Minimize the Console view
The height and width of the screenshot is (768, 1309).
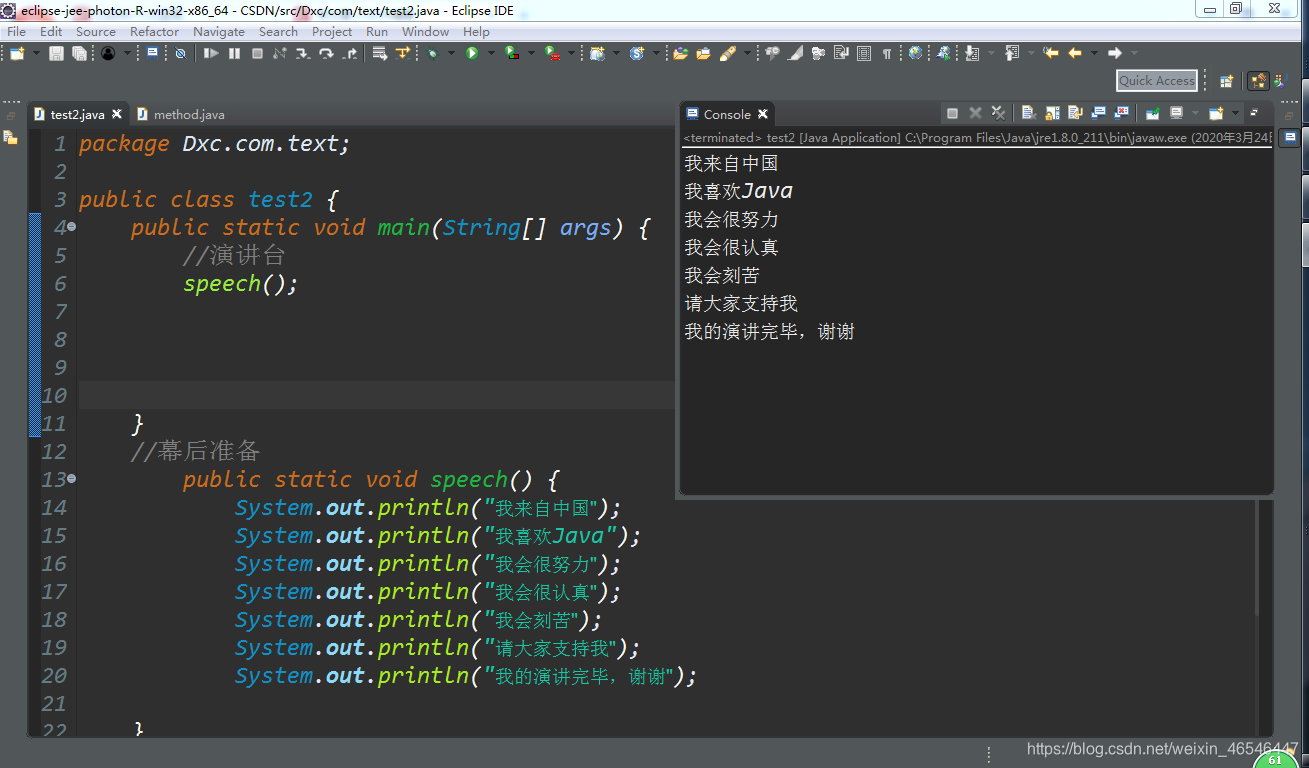point(1254,113)
